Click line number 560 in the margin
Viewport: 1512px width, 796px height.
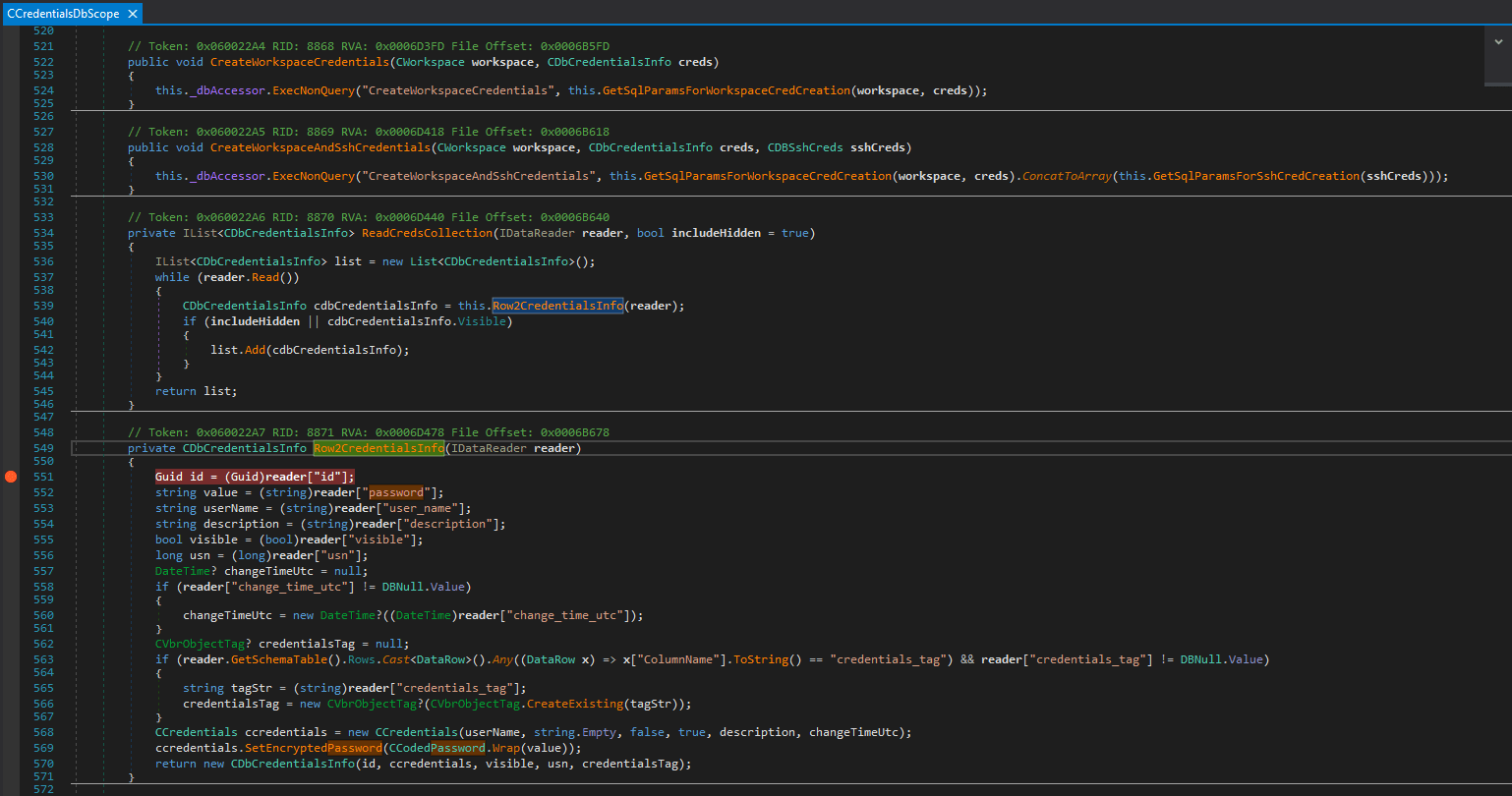pyautogui.click(x=43, y=615)
